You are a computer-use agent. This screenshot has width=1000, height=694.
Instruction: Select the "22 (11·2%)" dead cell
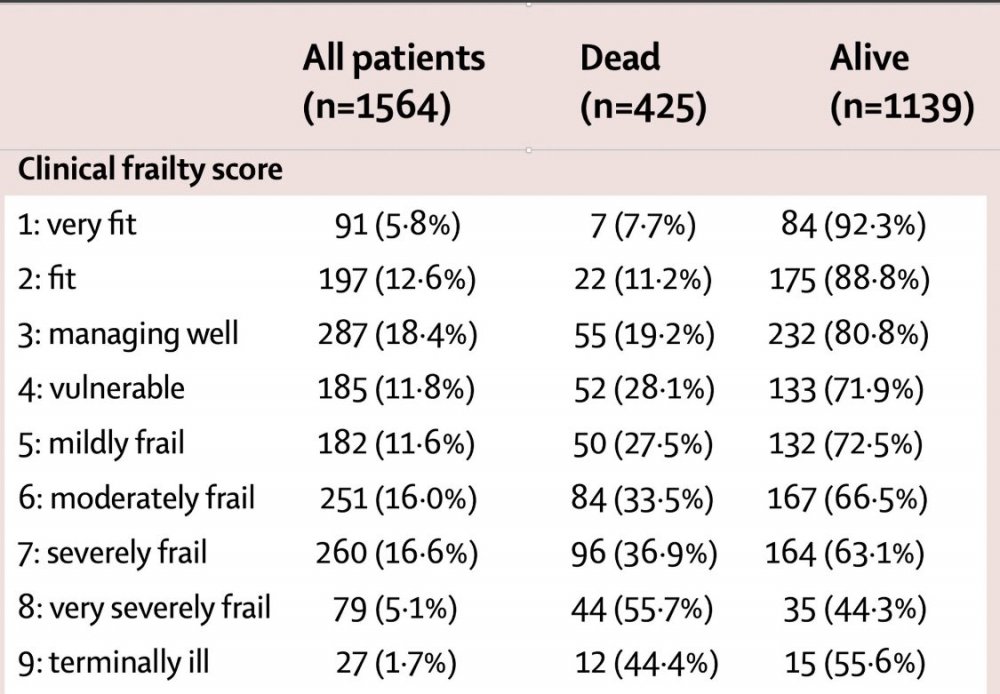(x=645, y=279)
